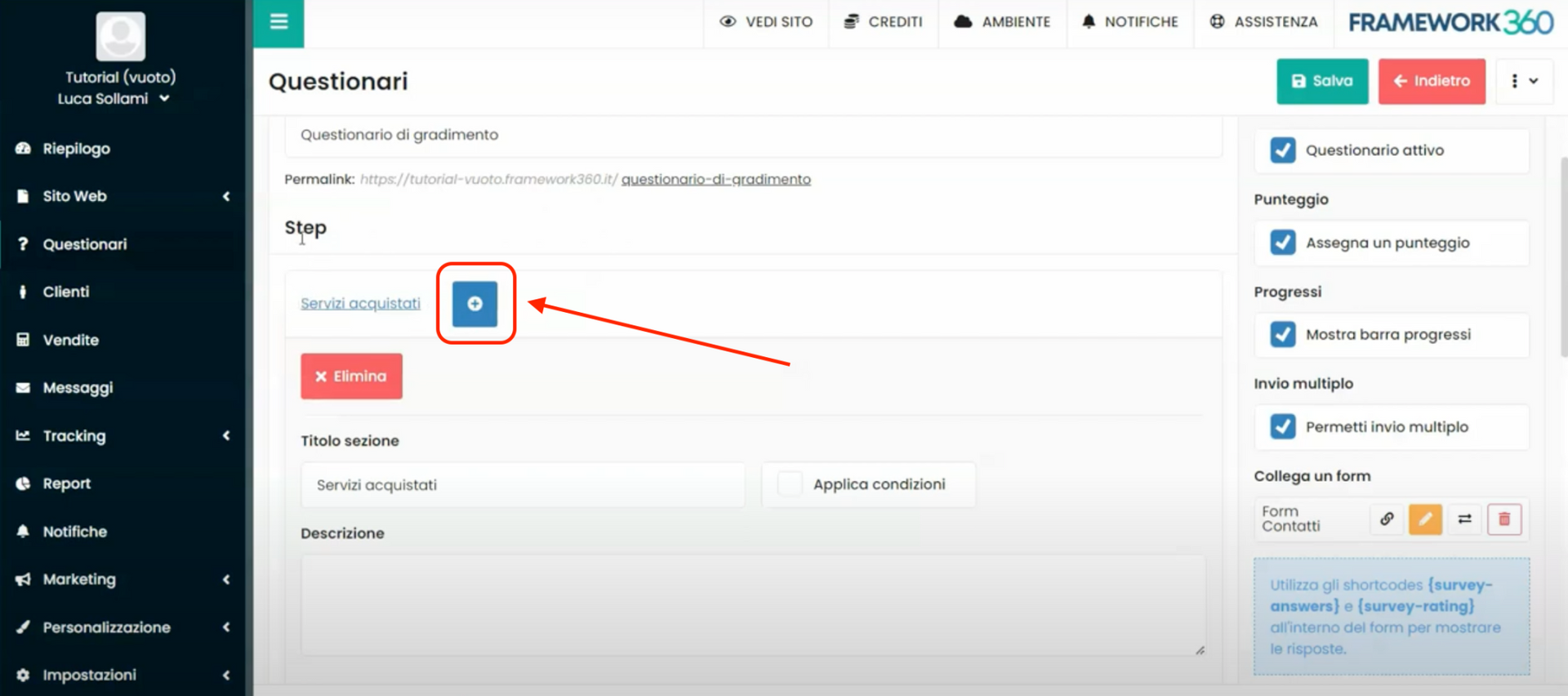The width and height of the screenshot is (1568, 696).
Task: Open the three-dot more options dropdown
Action: (x=1523, y=81)
